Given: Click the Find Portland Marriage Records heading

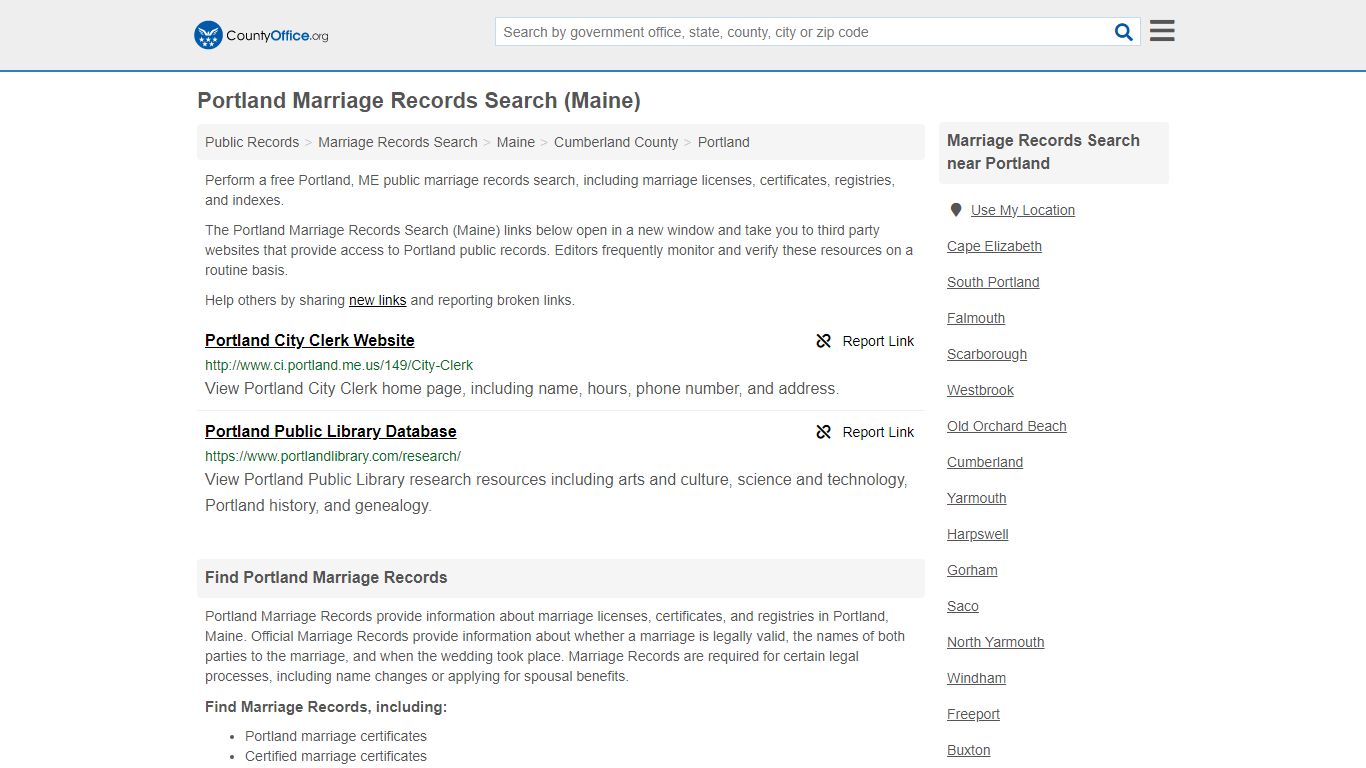Looking at the screenshot, I should point(326,578).
